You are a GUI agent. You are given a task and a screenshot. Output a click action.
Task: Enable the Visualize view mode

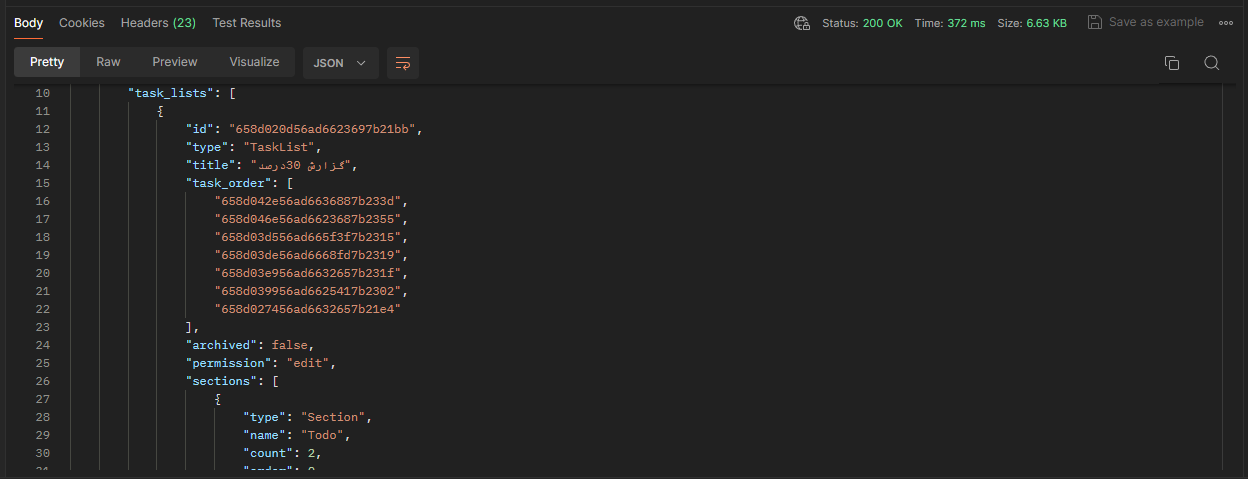254,62
